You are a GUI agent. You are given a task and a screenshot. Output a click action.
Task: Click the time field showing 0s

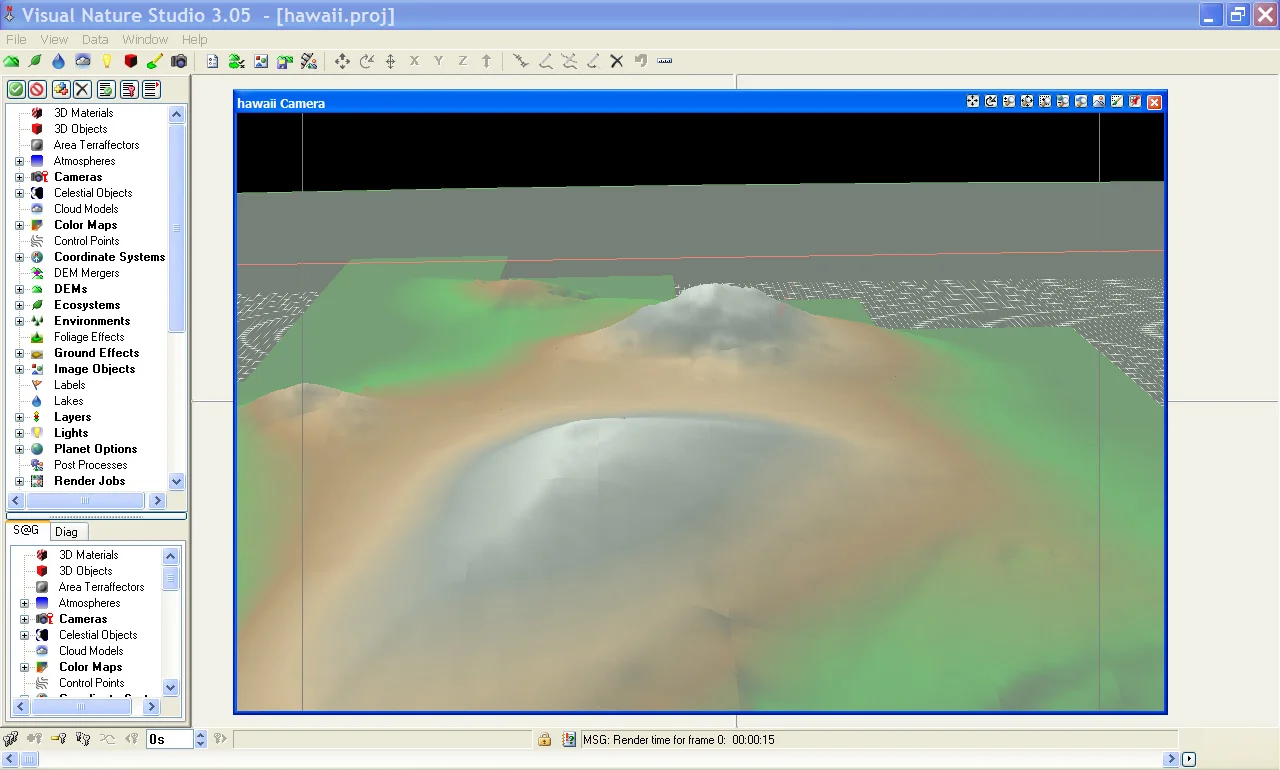point(169,740)
